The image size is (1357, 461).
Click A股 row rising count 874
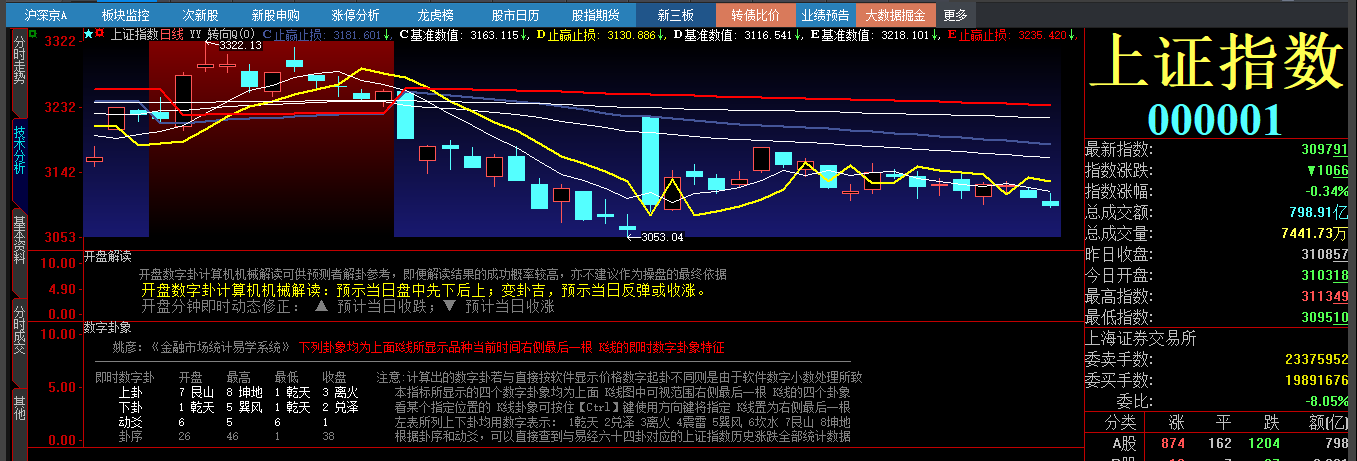coord(1173,443)
